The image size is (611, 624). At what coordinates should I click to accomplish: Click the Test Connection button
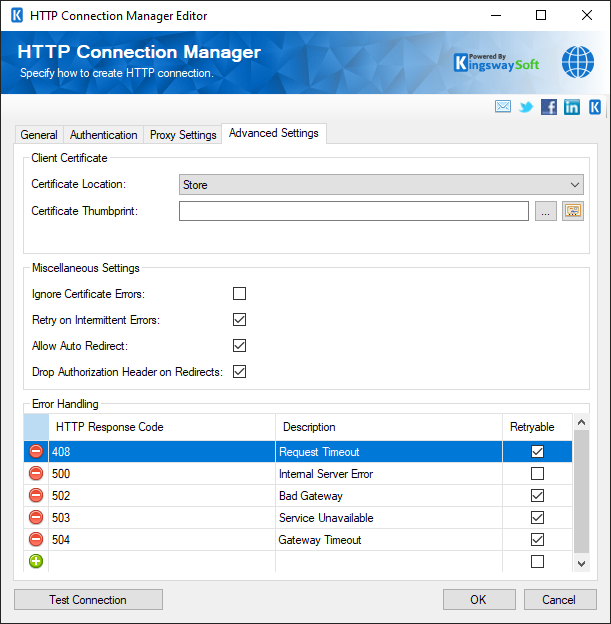[88, 600]
